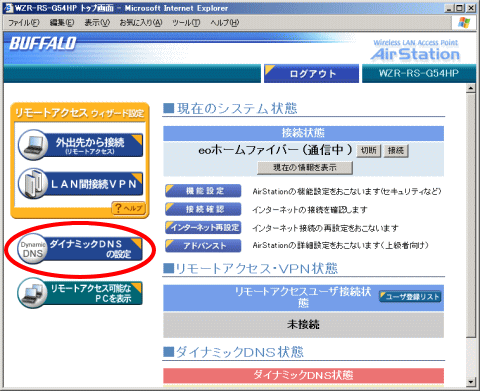Screen dimensions: 480x391
Task: Click the 接続 connect button
Action: tap(396, 151)
